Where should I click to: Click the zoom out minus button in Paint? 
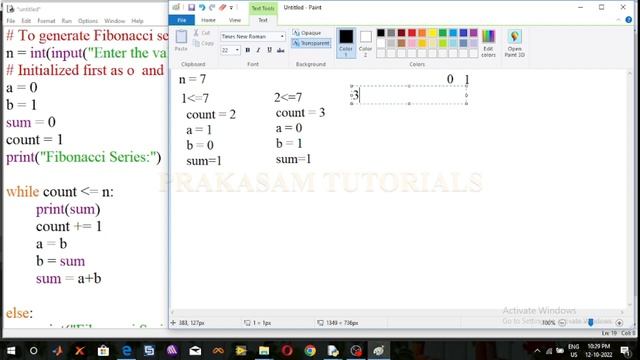pyautogui.click(x=562, y=322)
